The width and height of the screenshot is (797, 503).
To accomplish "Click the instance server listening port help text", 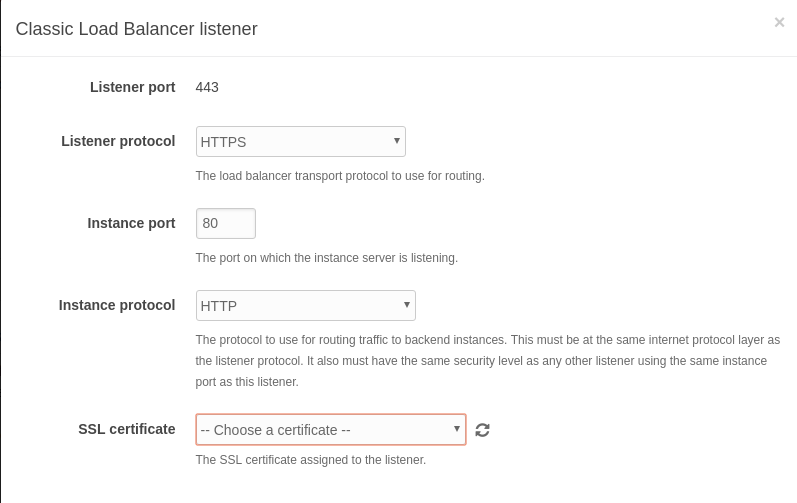I will (x=326, y=258).
